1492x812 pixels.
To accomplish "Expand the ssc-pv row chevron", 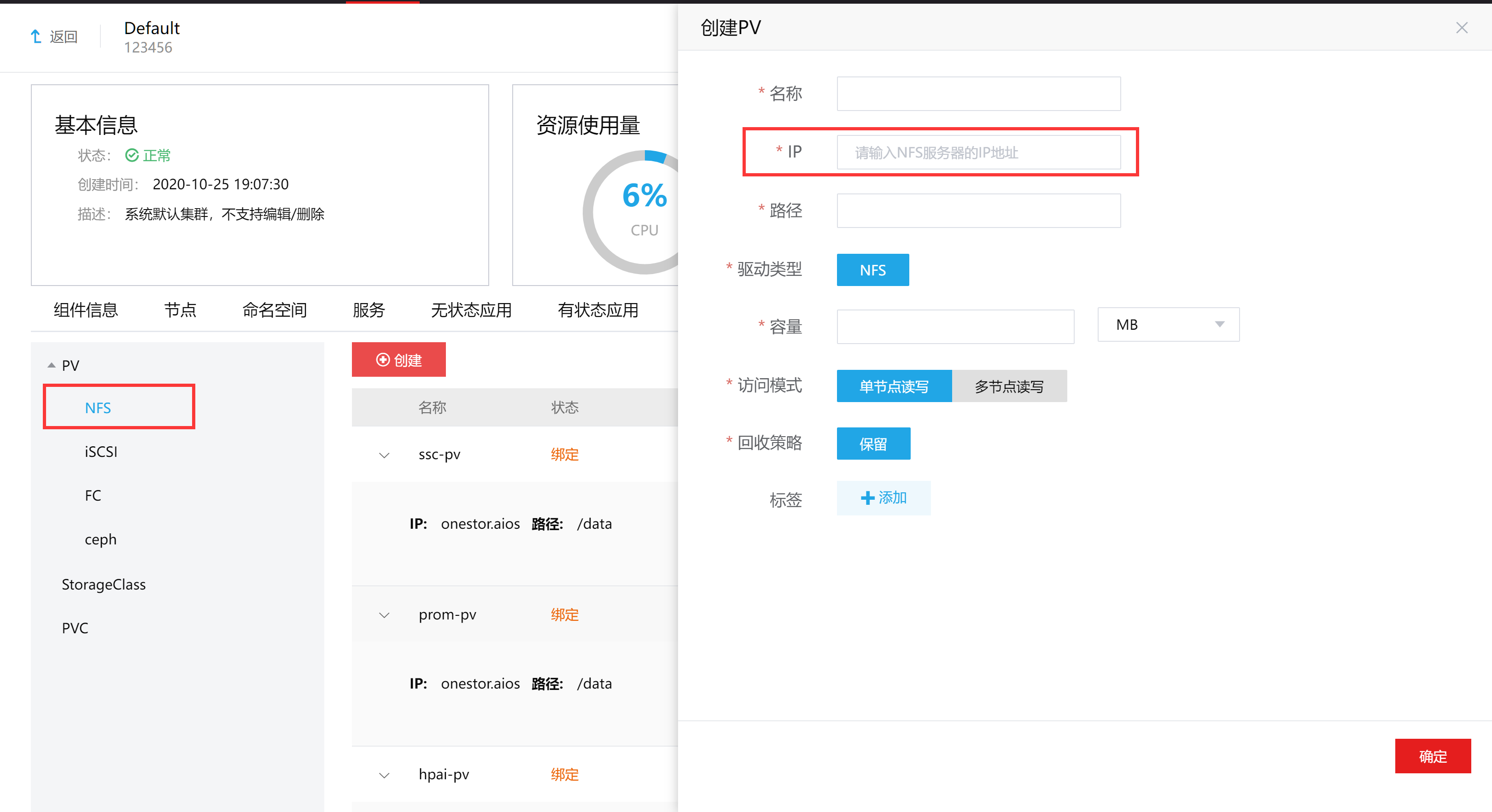I will [384, 455].
